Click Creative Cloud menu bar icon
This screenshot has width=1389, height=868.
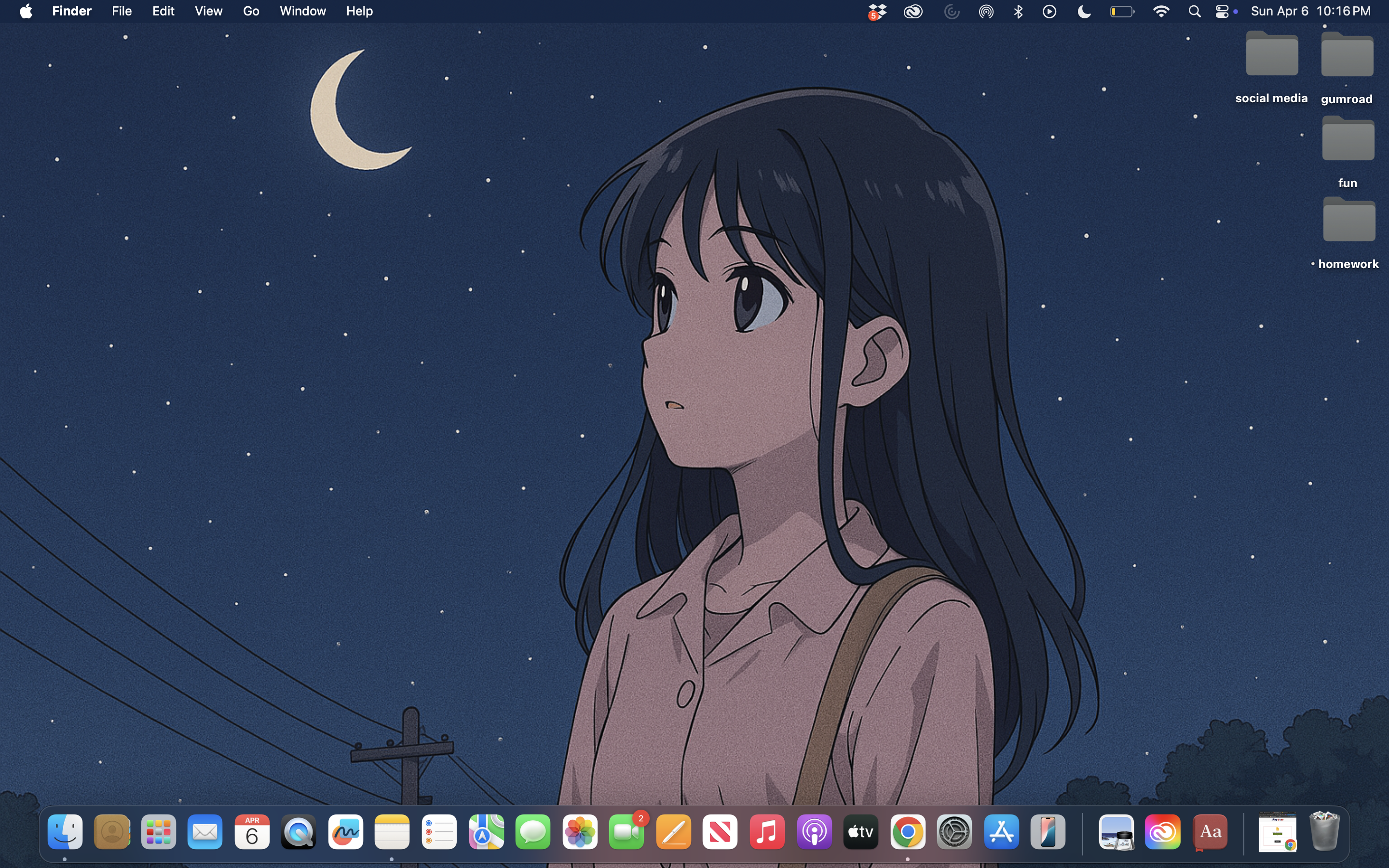coord(913,12)
